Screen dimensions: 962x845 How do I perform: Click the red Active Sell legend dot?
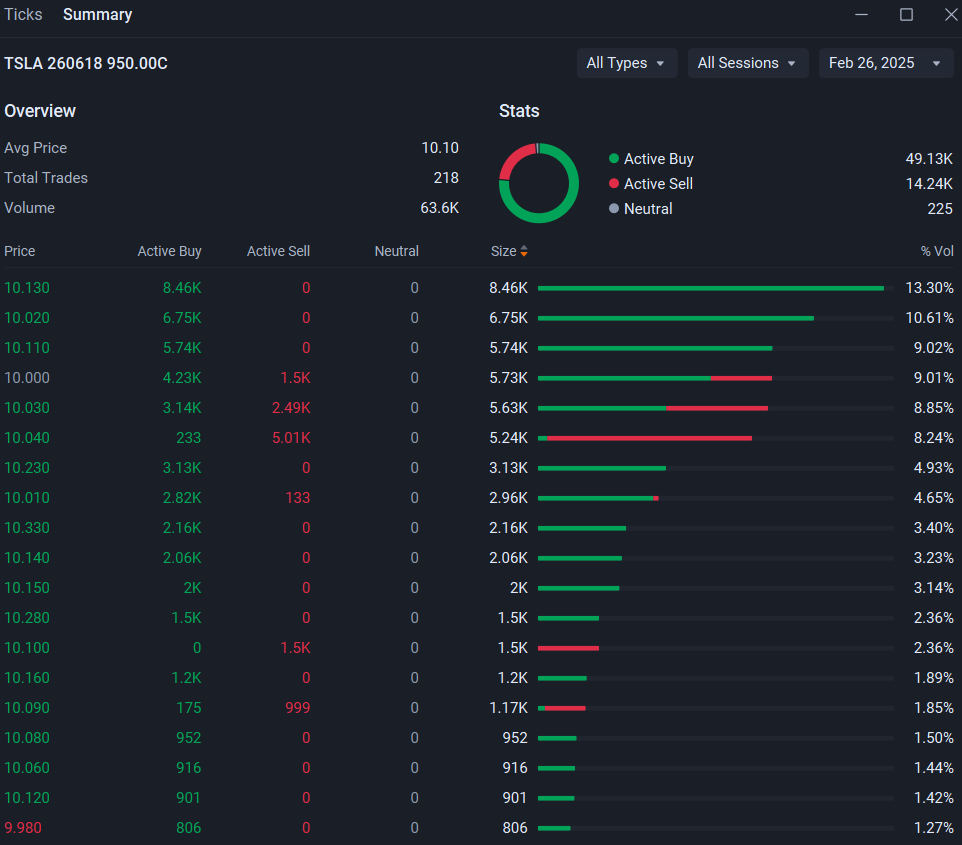click(x=614, y=183)
